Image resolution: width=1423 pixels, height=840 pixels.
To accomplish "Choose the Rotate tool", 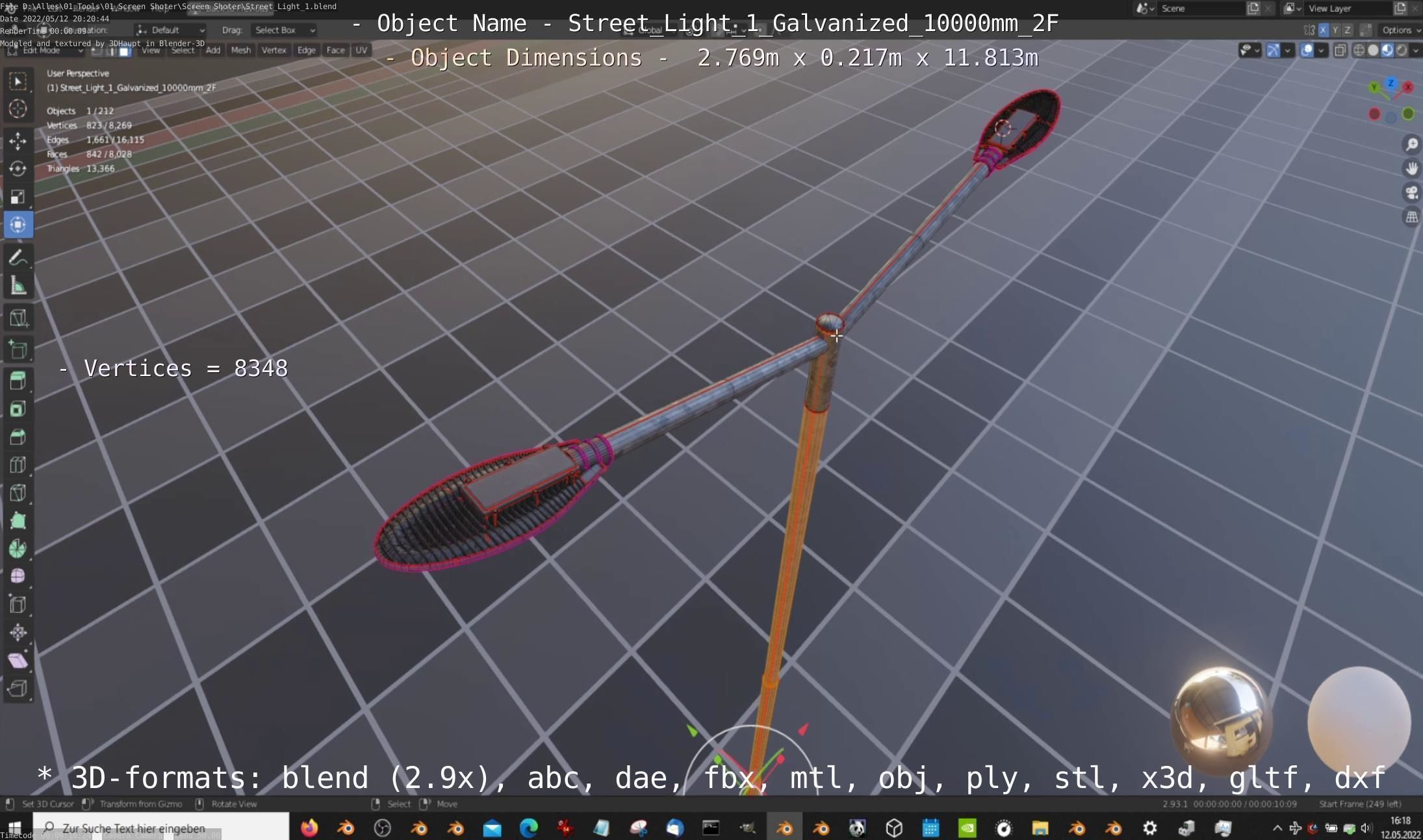I will click(18, 168).
